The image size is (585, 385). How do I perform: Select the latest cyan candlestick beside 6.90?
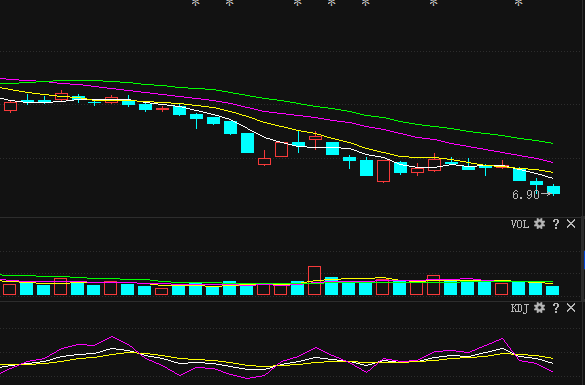click(x=553, y=190)
